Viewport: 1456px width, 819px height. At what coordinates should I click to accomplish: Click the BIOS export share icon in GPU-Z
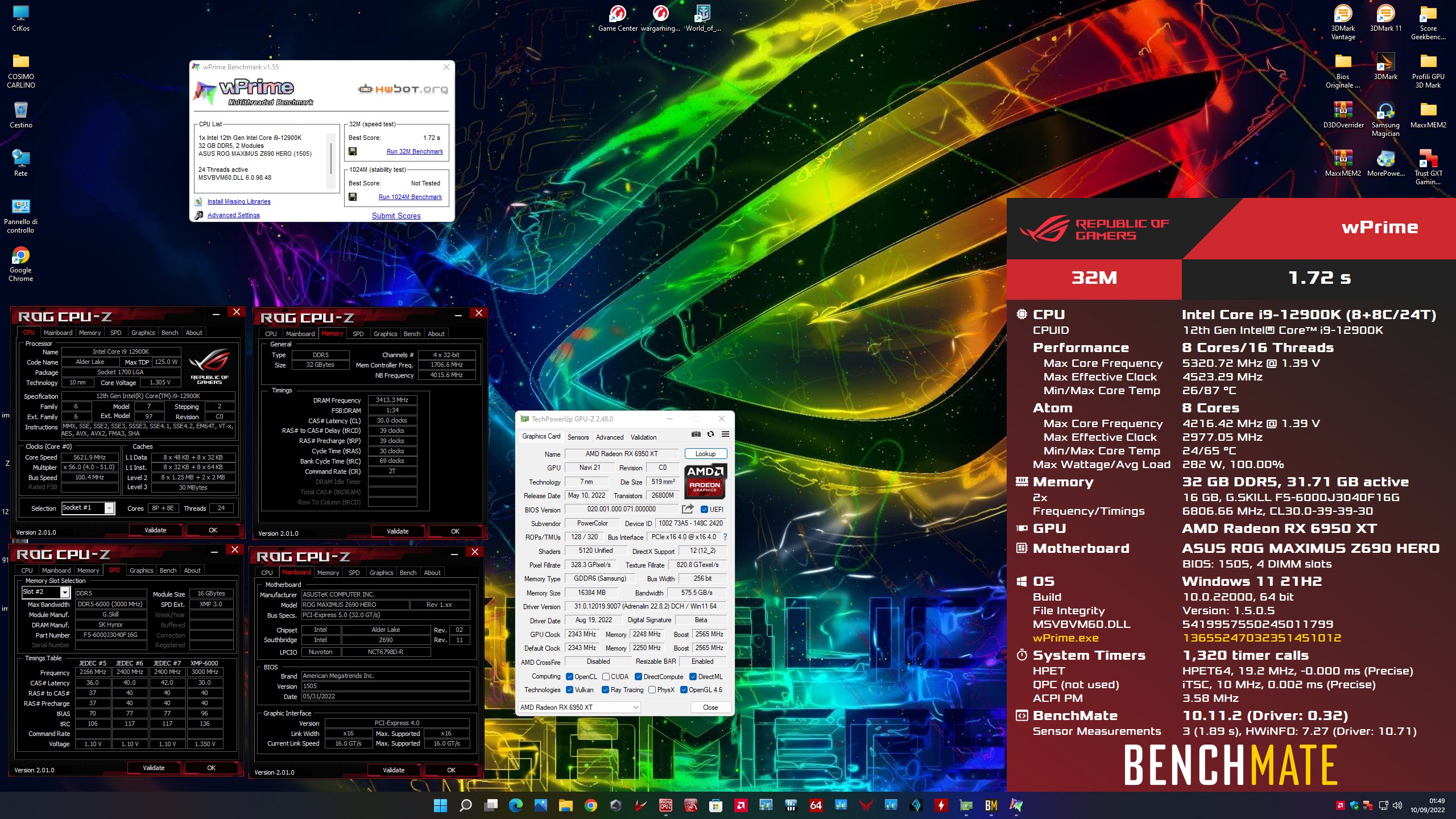click(x=688, y=509)
